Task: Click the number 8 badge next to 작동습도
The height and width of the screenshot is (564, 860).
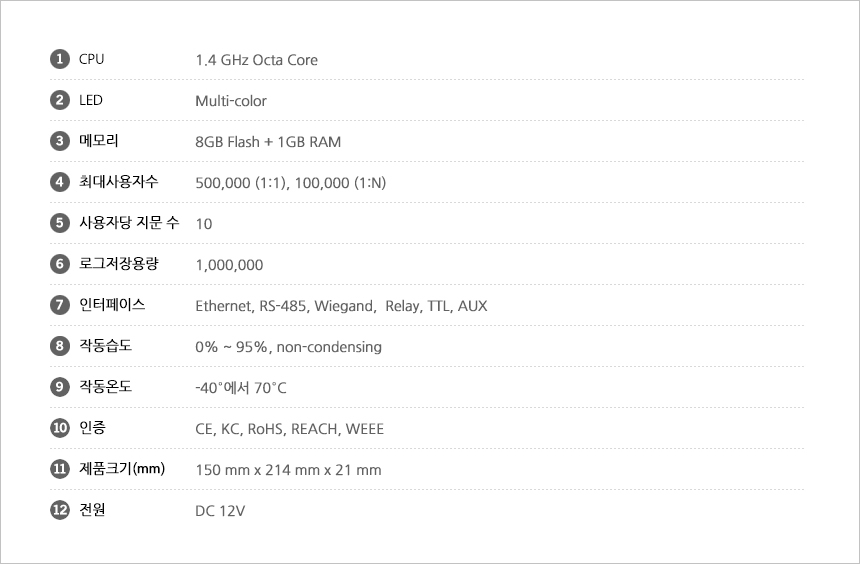Action: pyautogui.click(x=59, y=346)
